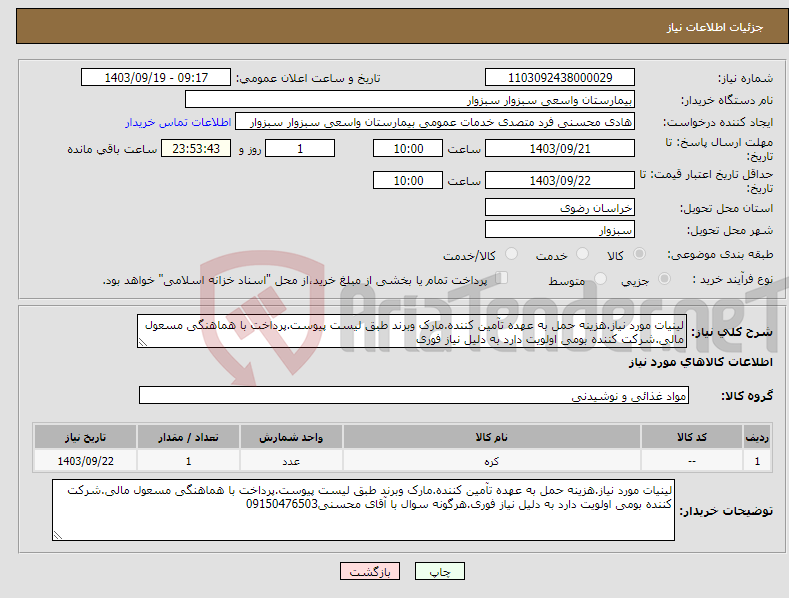The width and height of the screenshot is (789, 598).
Task: Click the response deadline date 1403/09/21
Action: pos(560,148)
